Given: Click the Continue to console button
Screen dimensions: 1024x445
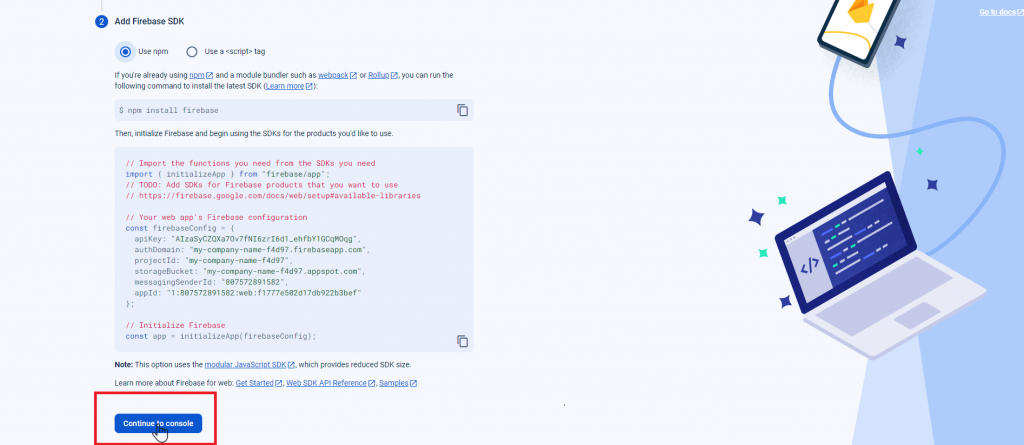Looking at the screenshot, I should coord(158,423).
